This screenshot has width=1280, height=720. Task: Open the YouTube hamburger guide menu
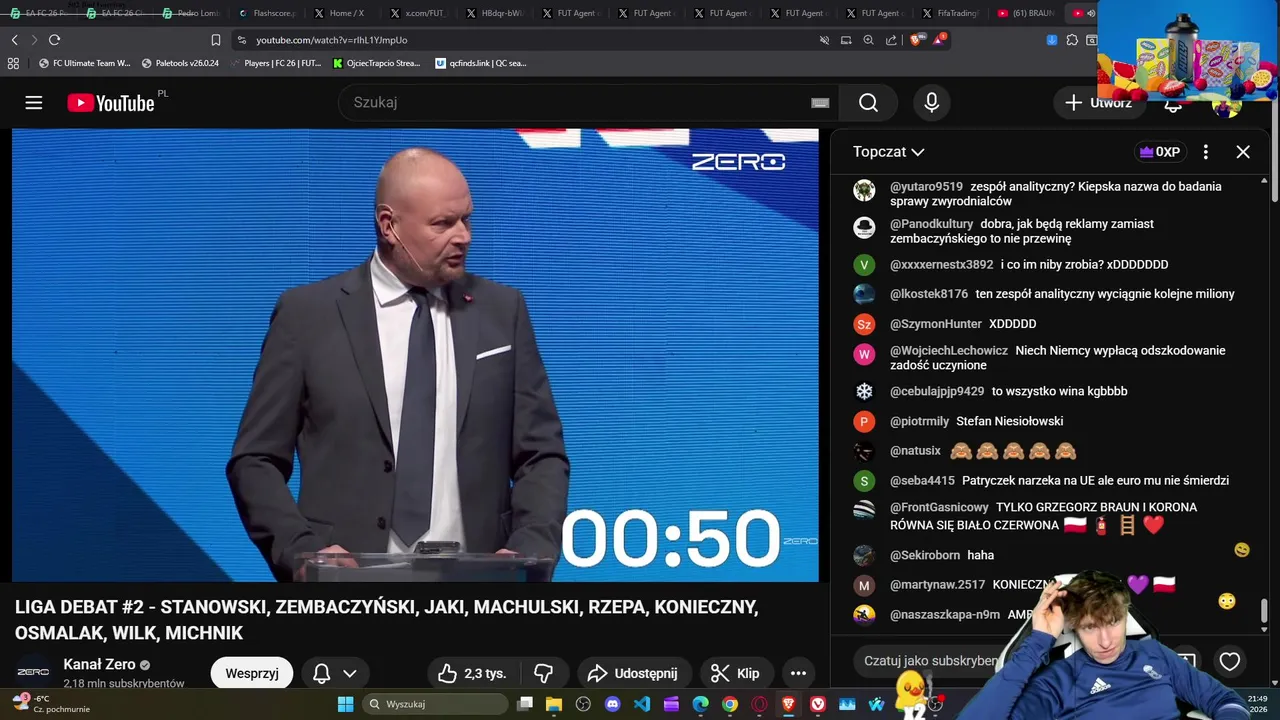34,103
